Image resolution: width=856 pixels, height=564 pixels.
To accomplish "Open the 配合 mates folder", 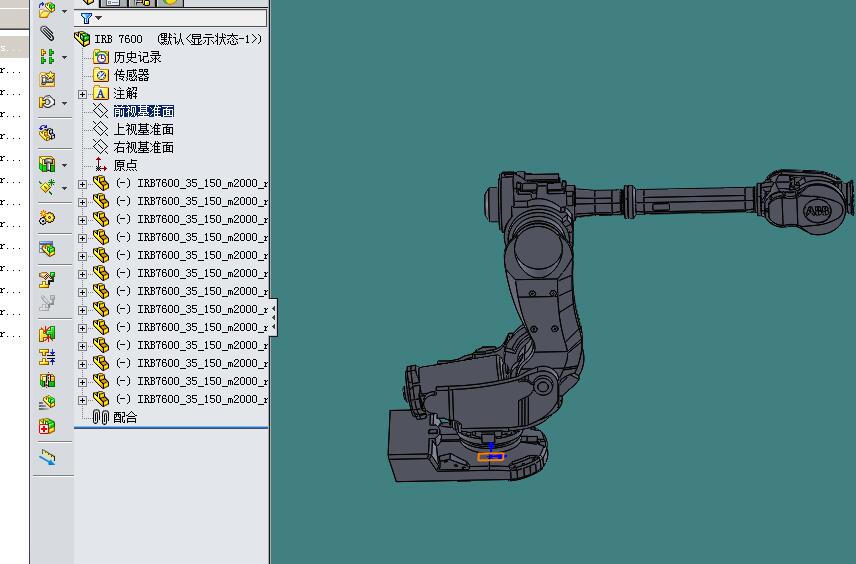I will [125, 417].
